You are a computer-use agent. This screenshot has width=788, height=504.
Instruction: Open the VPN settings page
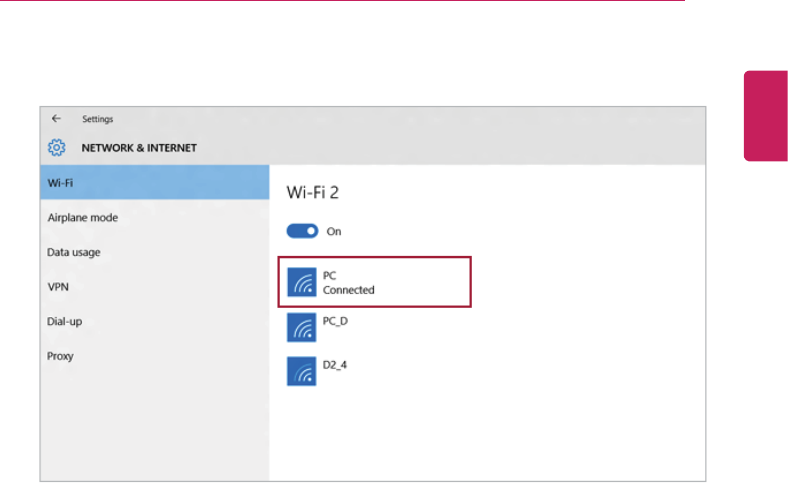coord(58,287)
